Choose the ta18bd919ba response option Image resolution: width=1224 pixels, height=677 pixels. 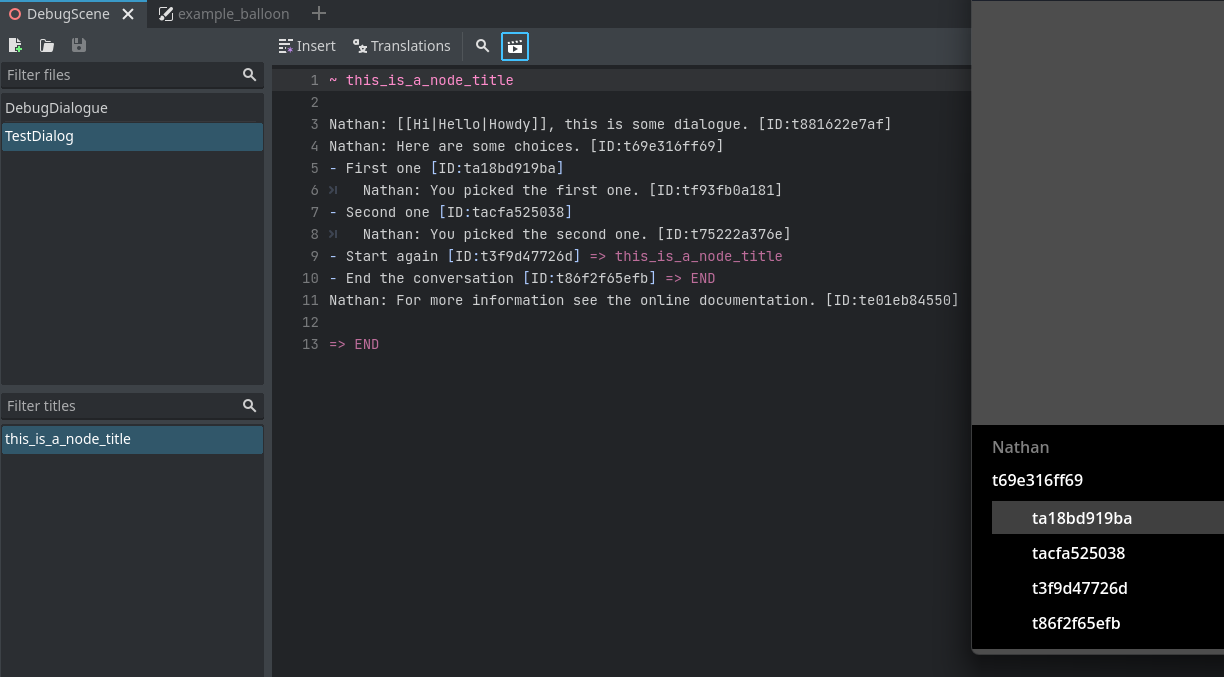tap(1082, 517)
